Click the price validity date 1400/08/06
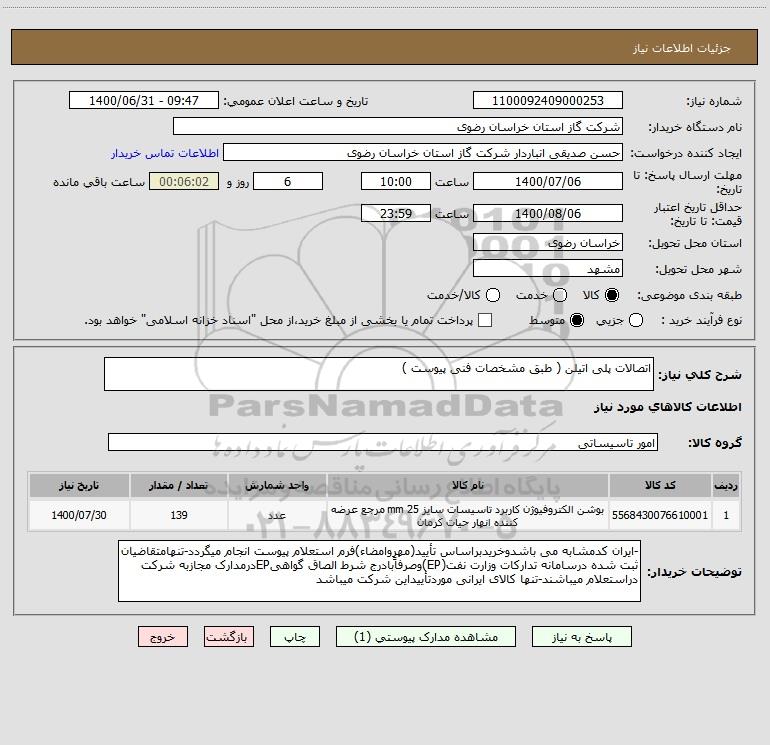 click(548, 213)
